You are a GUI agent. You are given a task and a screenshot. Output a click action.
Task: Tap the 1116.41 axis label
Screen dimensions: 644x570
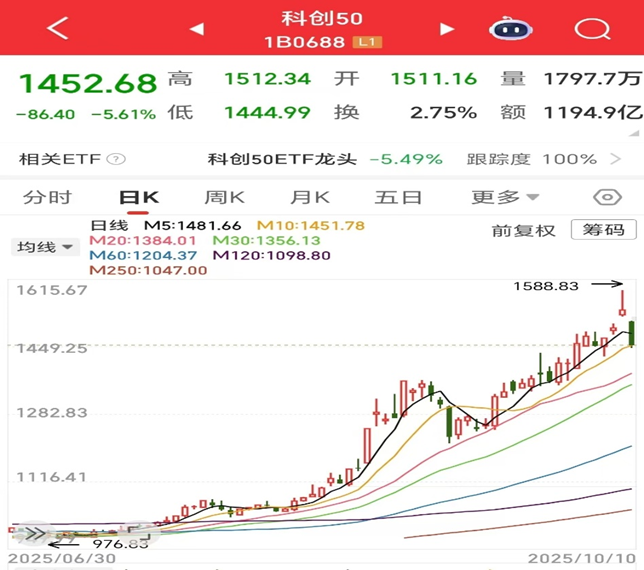(x=52, y=477)
